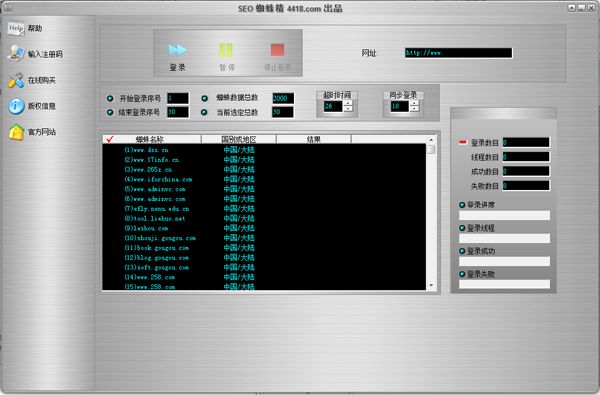Select row (10)shouji.gougou.com
Image resolution: width=600 pixels, height=395 pixels.
coord(264,238)
